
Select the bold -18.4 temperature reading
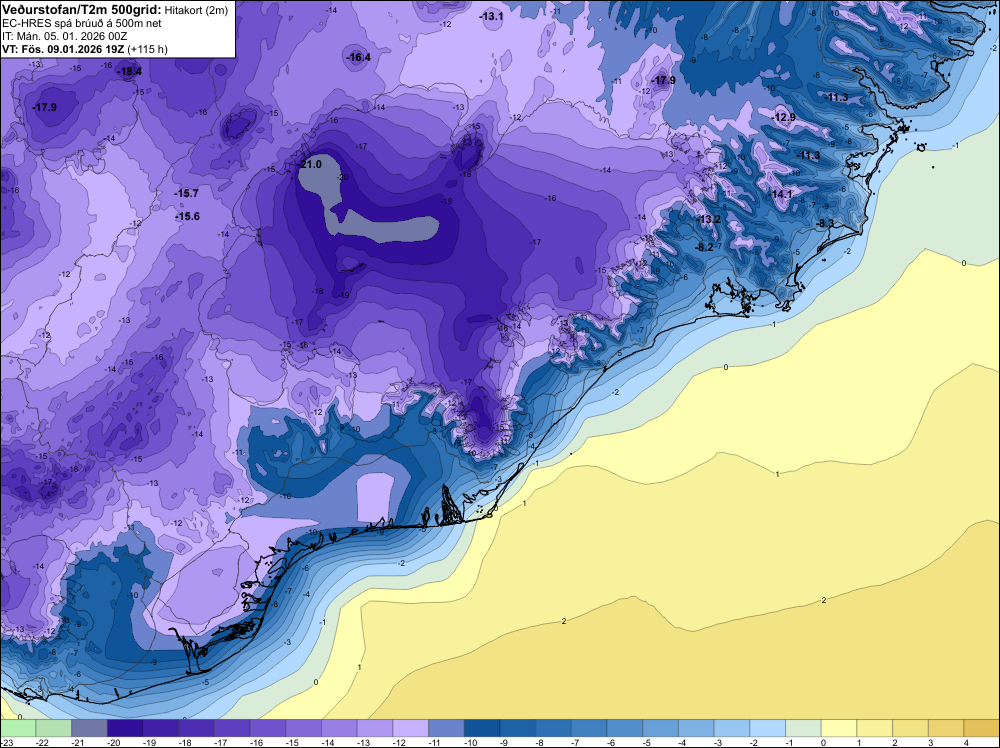tap(131, 71)
